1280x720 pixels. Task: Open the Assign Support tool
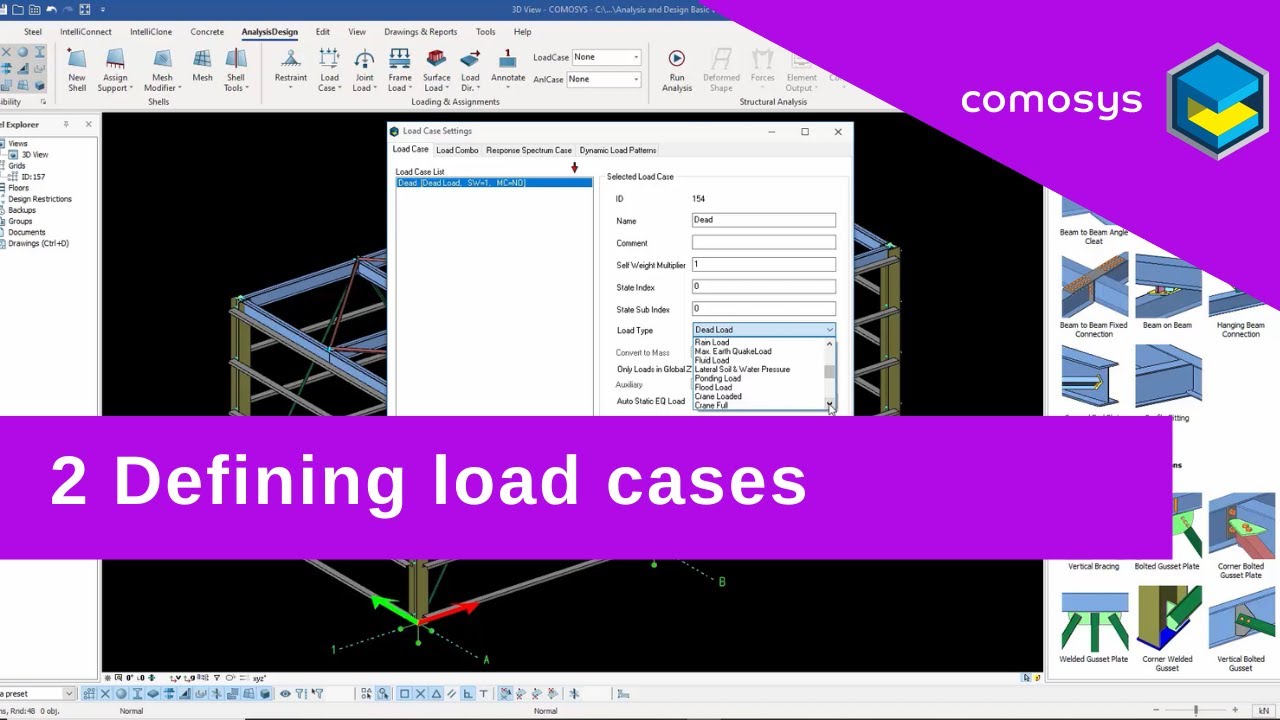[x=115, y=70]
